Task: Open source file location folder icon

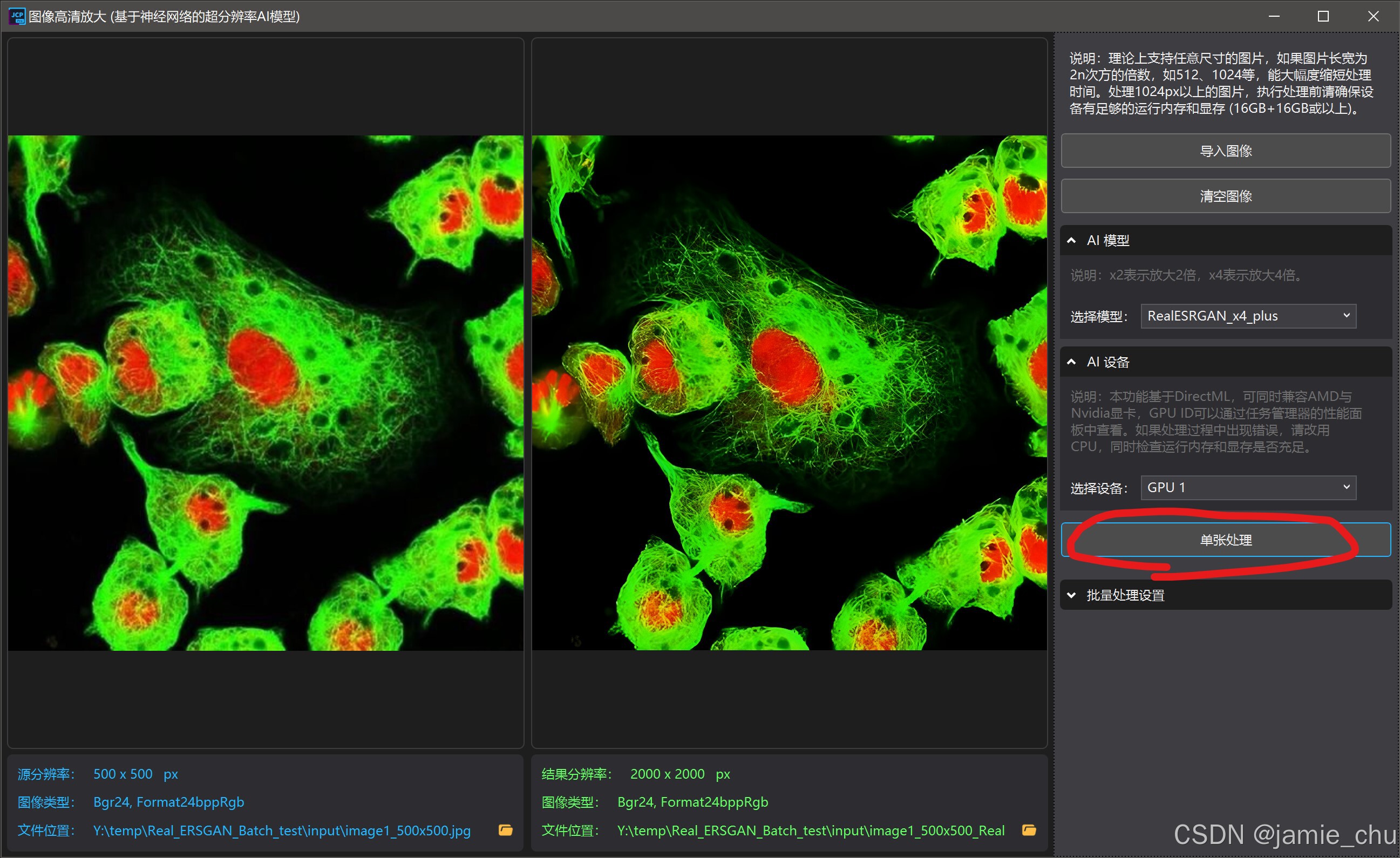Action: click(505, 830)
